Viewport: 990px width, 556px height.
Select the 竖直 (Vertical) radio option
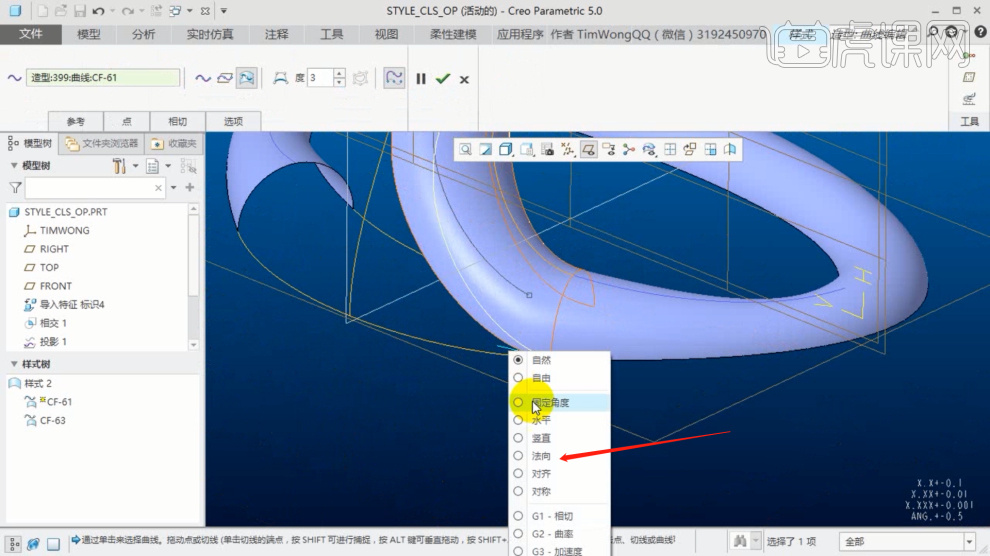(x=518, y=438)
